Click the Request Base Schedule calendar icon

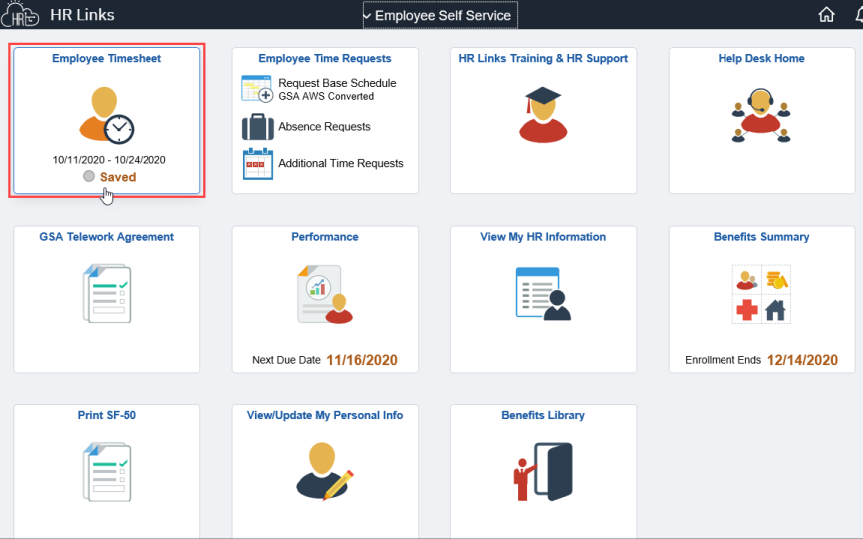257,89
